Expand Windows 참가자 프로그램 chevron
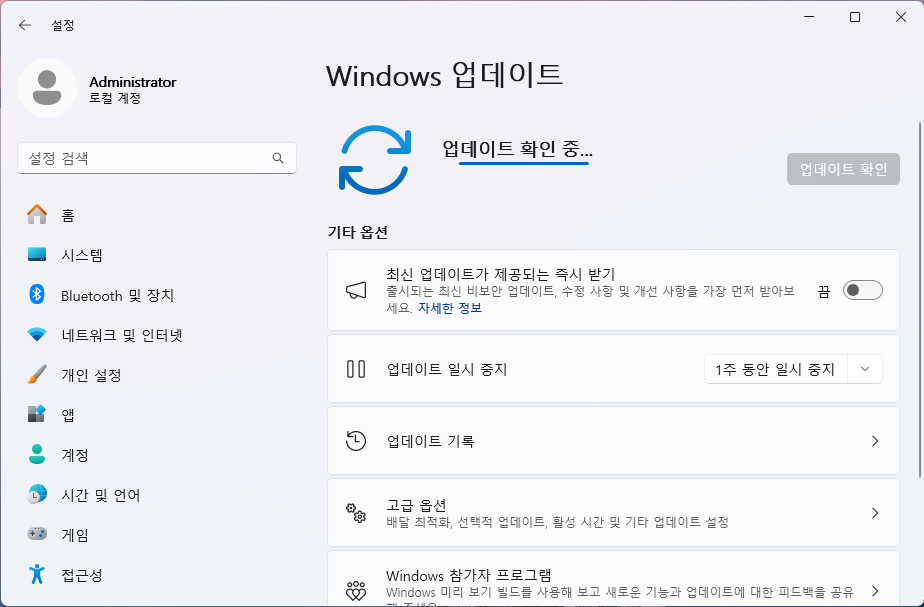 coord(875,590)
